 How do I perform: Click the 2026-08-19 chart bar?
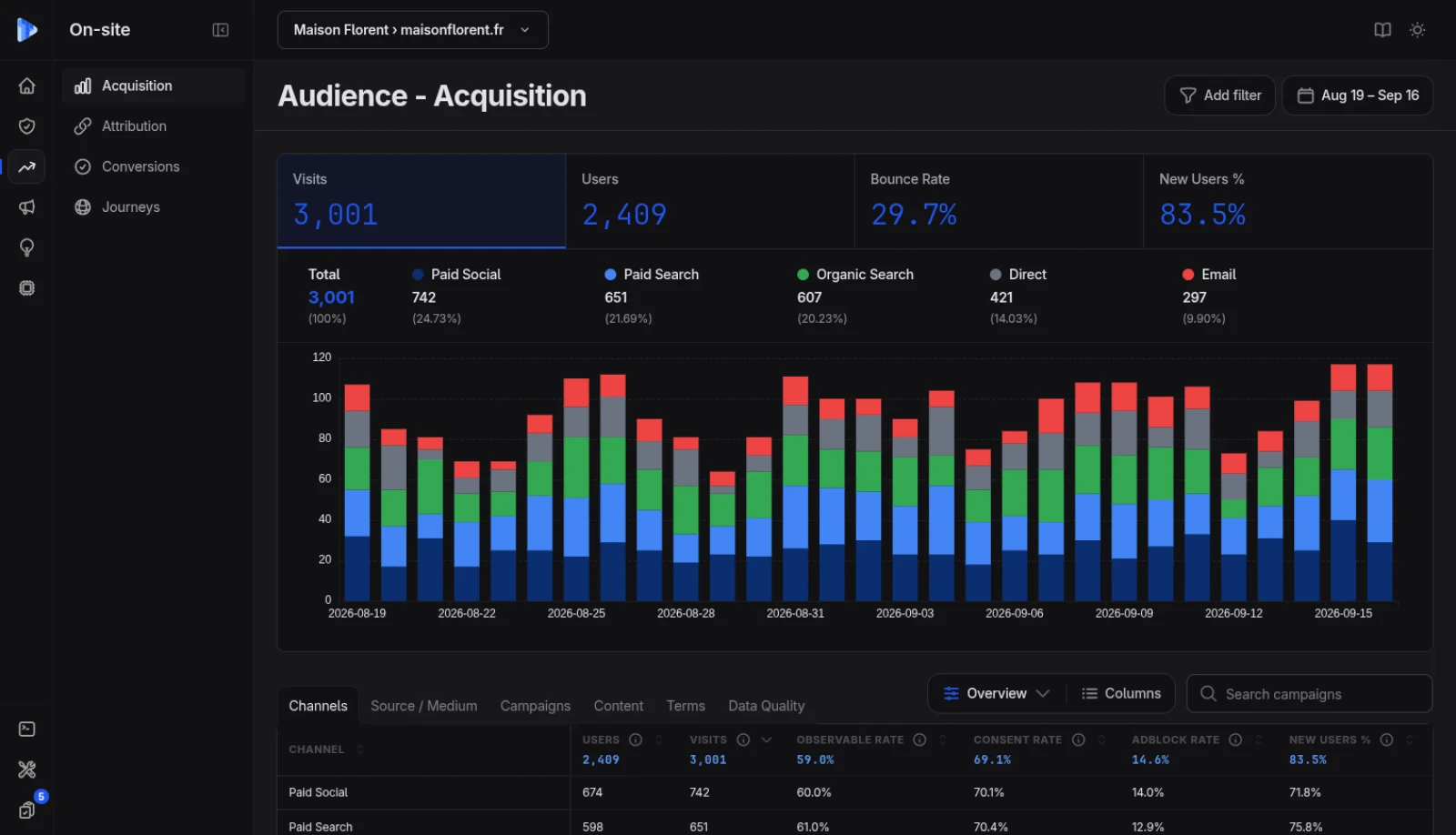[x=358, y=492]
